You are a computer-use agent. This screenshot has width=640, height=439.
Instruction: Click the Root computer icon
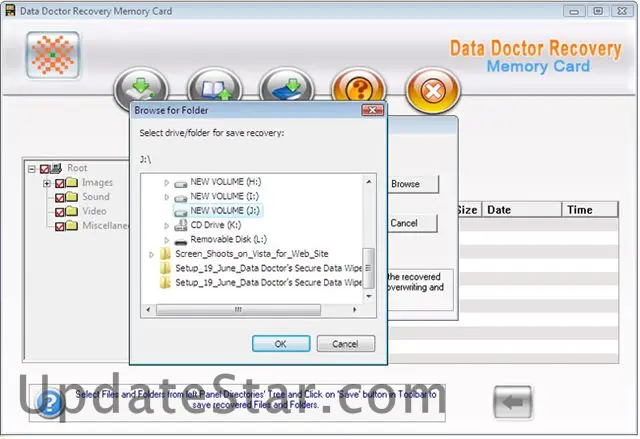[x=56, y=168]
